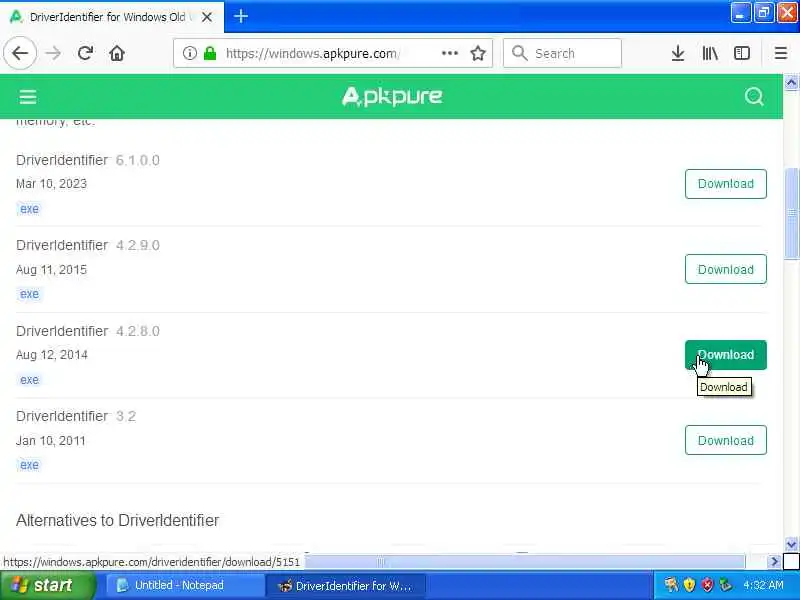
Task: Open page actions three-dots menu
Action: tap(449, 53)
